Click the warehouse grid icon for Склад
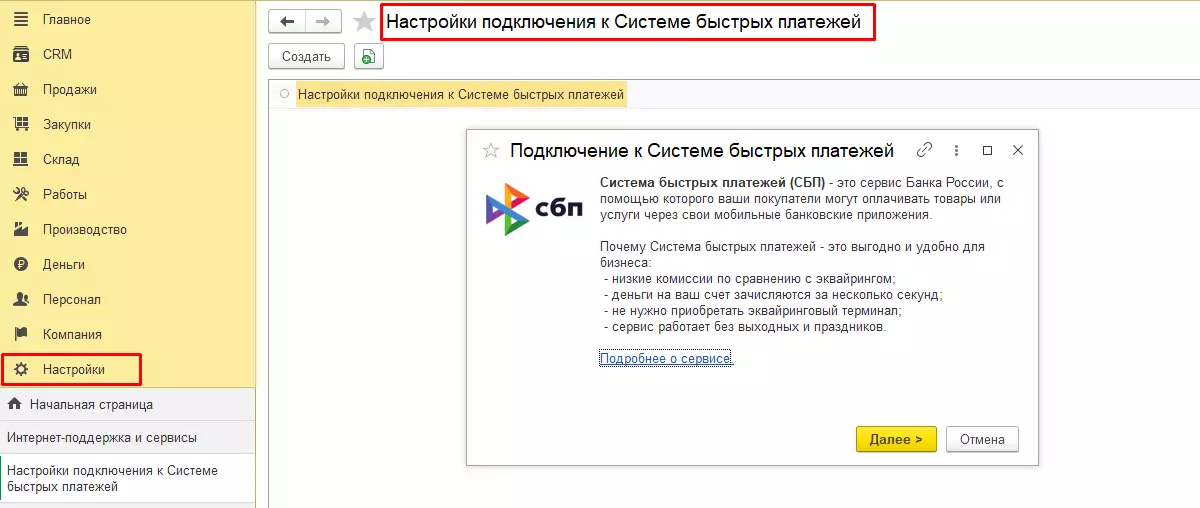 point(20,159)
